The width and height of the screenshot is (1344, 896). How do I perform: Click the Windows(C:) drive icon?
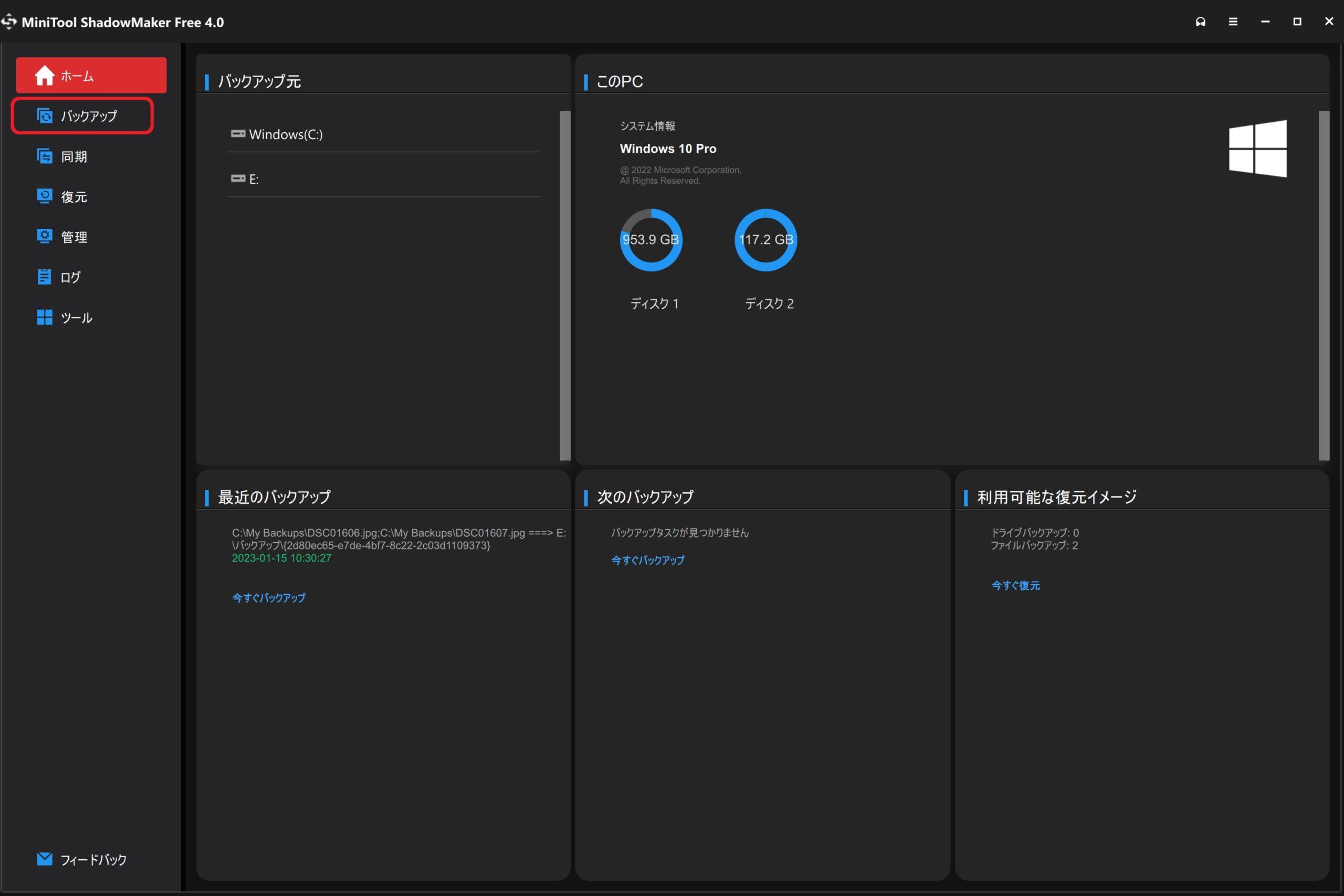click(x=238, y=134)
